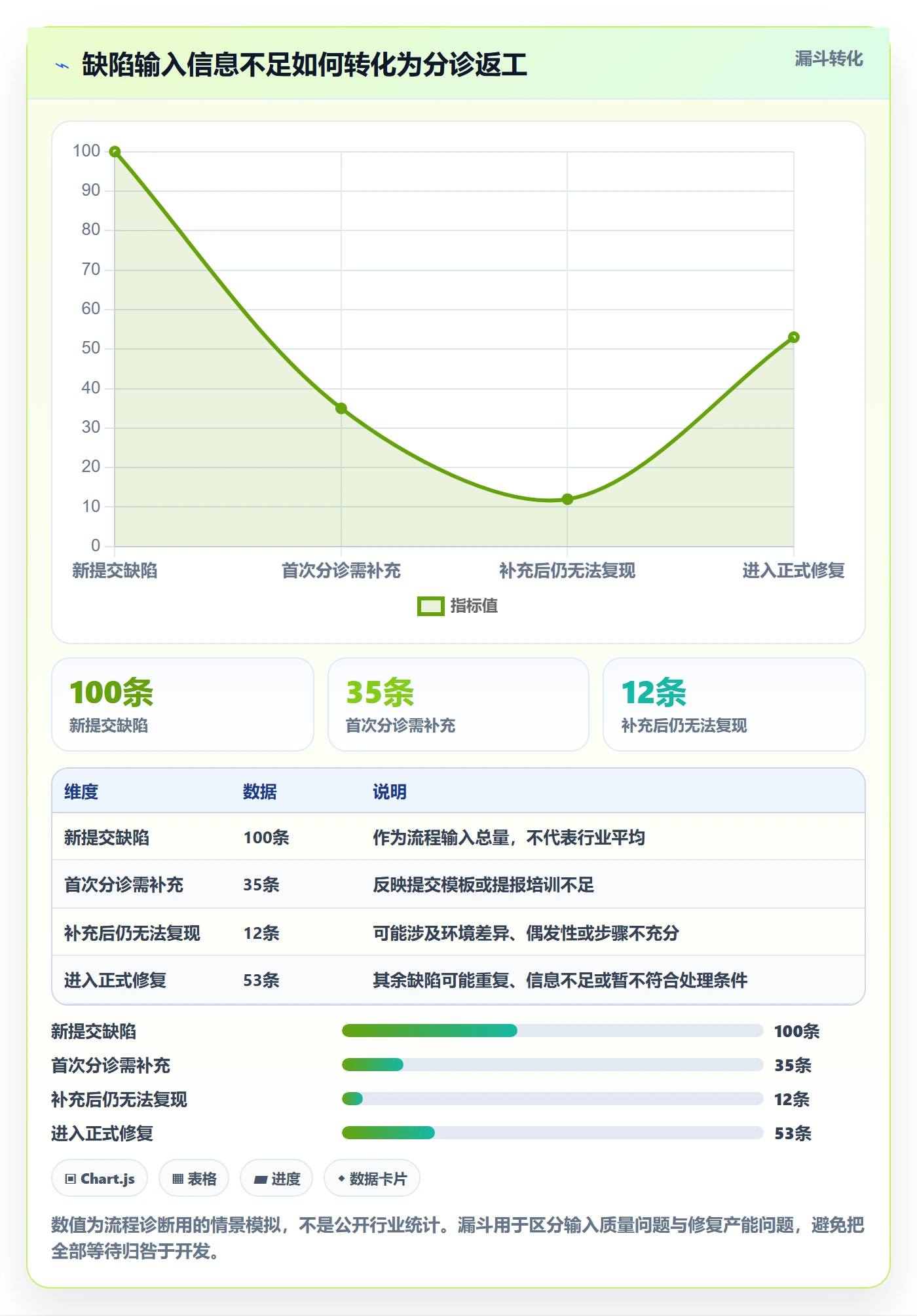This screenshot has width=917, height=1316.
Task: Select the chart data point at value 100
Action: point(115,152)
